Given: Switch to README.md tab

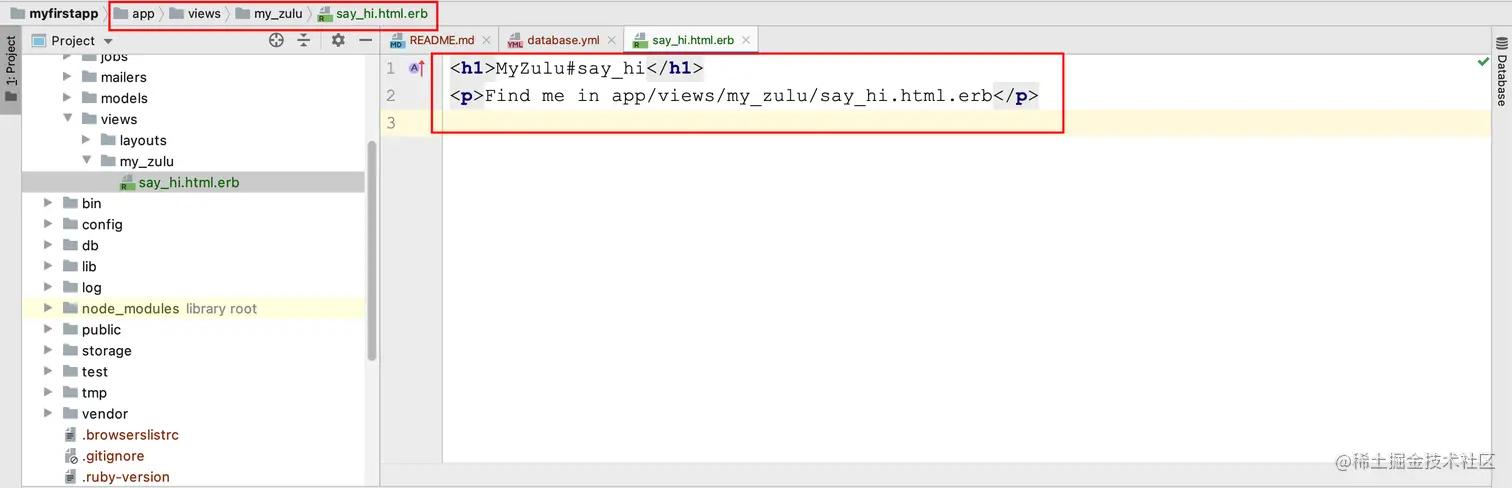Looking at the screenshot, I should coord(441,40).
